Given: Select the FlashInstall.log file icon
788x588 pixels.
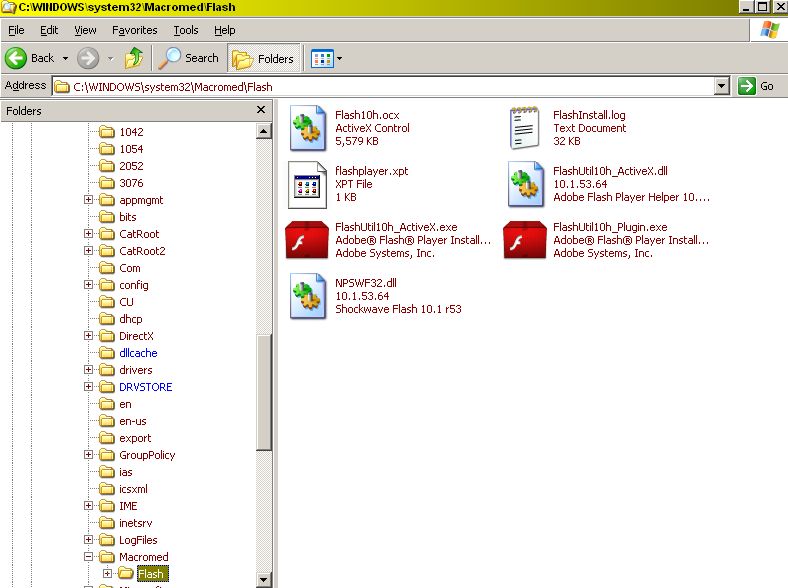Looking at the screenshot, I should click(525, 128).
